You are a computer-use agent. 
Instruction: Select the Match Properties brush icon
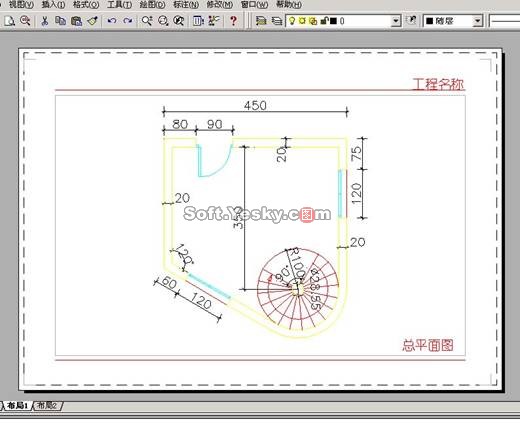pyautogui.click(x=92, y=21)
